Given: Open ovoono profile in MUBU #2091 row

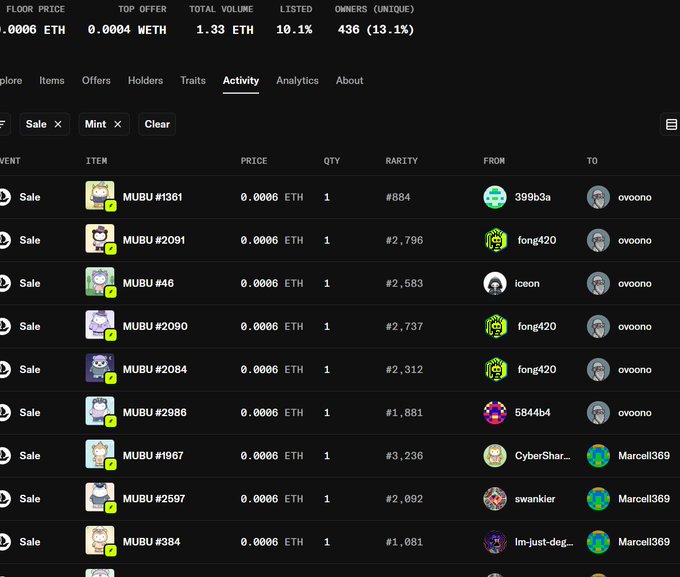Looking at the screenshot, I should click(x=635, y=240).
